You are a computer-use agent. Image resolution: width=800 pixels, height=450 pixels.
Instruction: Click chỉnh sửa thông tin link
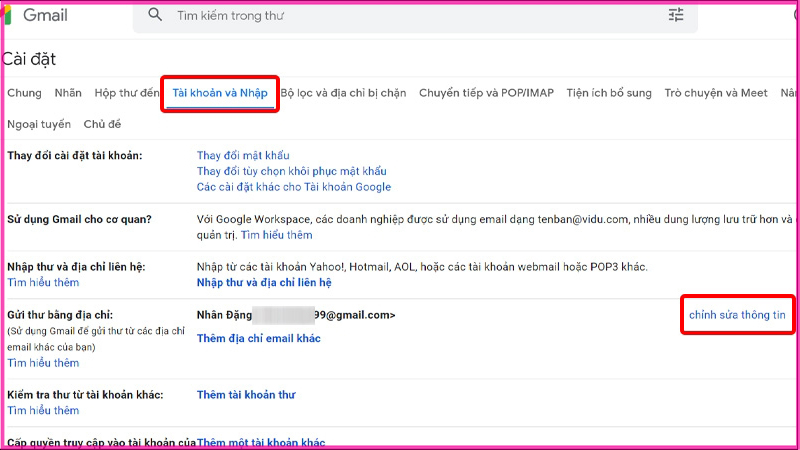tap(737, 315)
